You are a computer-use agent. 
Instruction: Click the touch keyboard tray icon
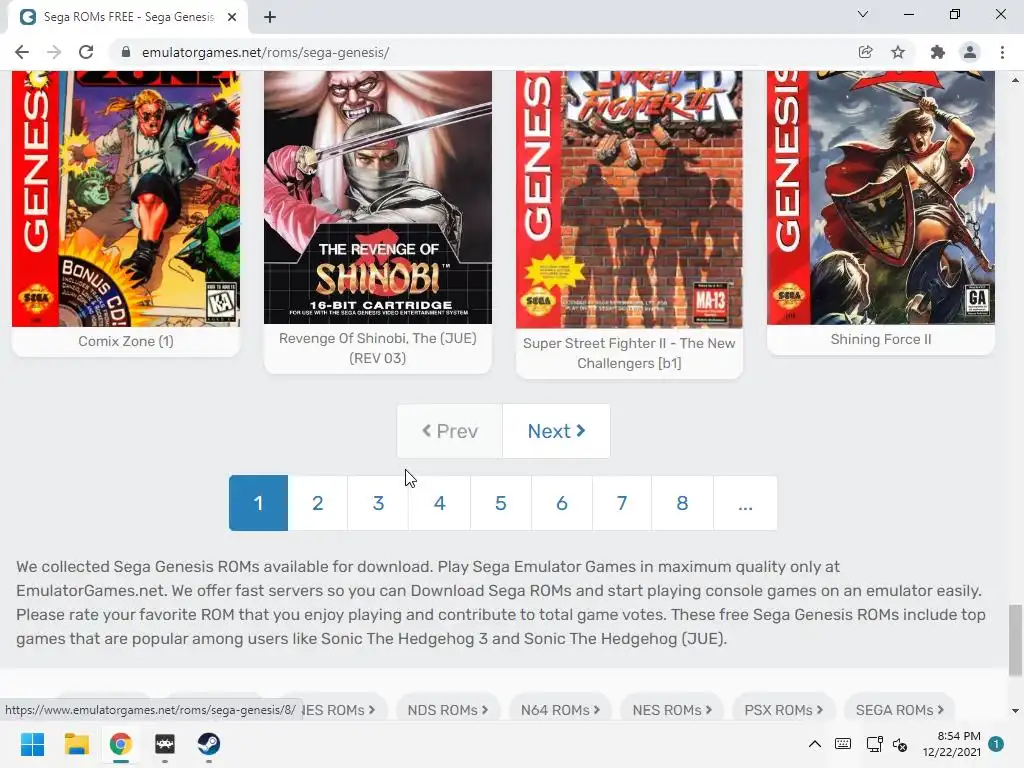pos(843,744)
